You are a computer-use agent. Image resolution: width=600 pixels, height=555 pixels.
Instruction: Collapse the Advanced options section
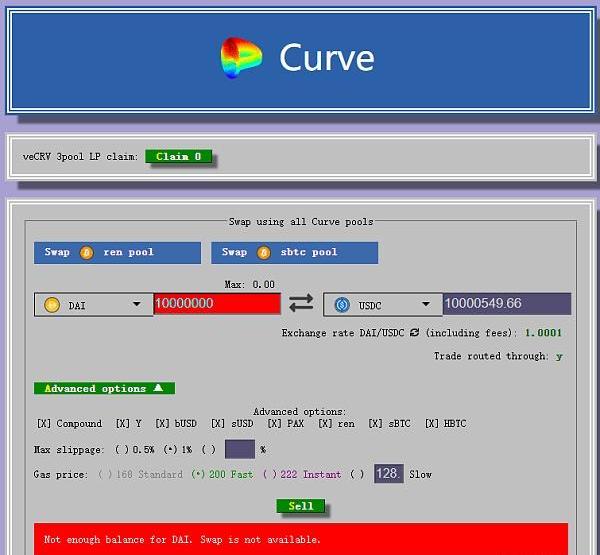point(104,388)
